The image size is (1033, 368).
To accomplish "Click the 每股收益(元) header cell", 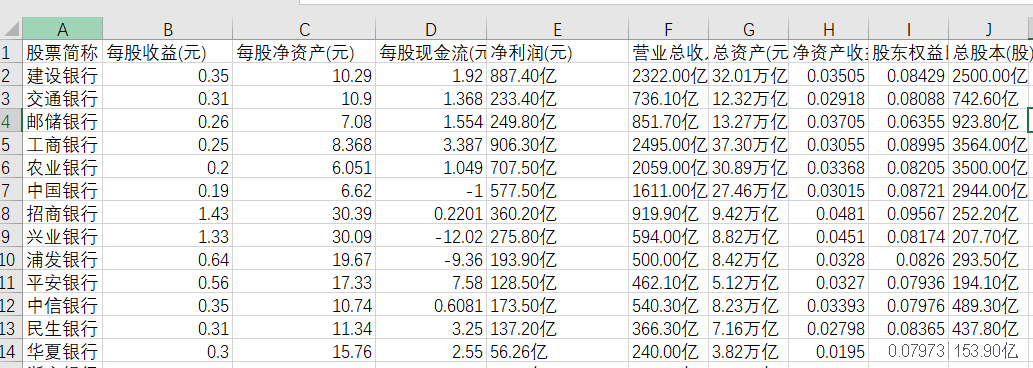I will point(168,51).
